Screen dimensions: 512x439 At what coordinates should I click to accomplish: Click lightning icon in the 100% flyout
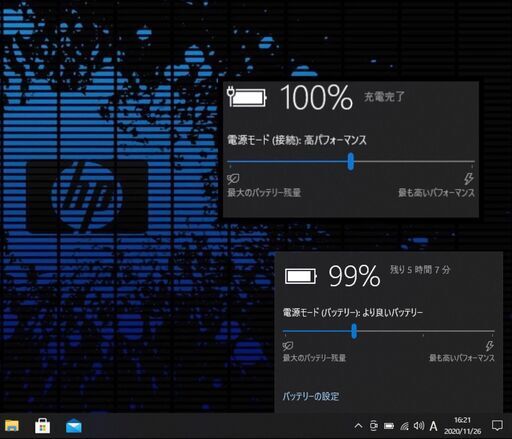(x=469, y=179)
